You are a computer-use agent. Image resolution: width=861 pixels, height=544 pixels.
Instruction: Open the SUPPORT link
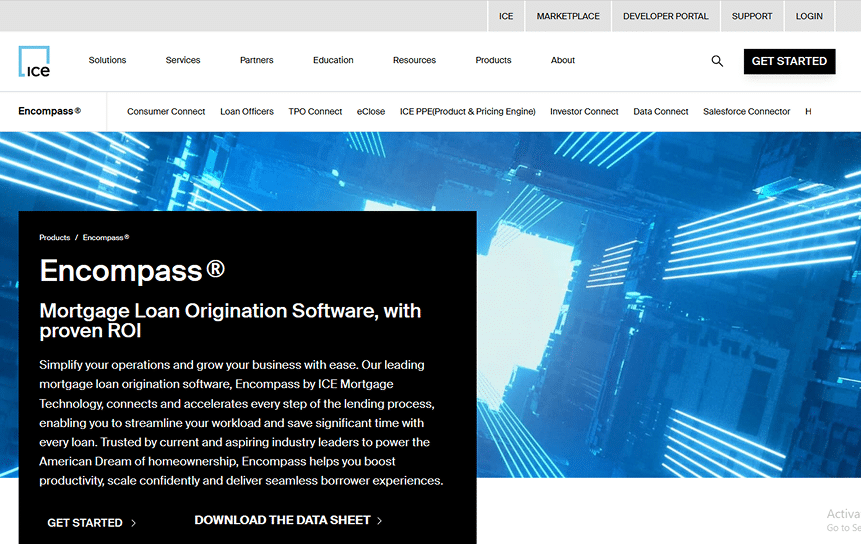point(752,16)
